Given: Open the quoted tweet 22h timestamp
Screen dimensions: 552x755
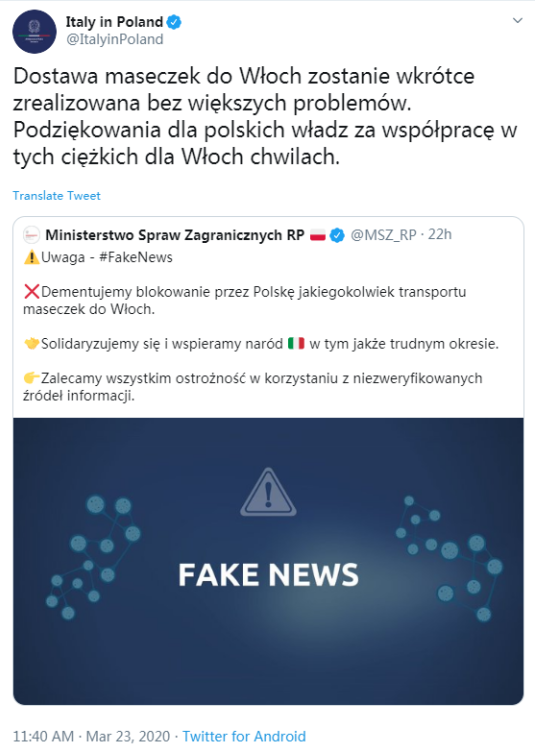Looking at the screenshot, I should [440, 234].
